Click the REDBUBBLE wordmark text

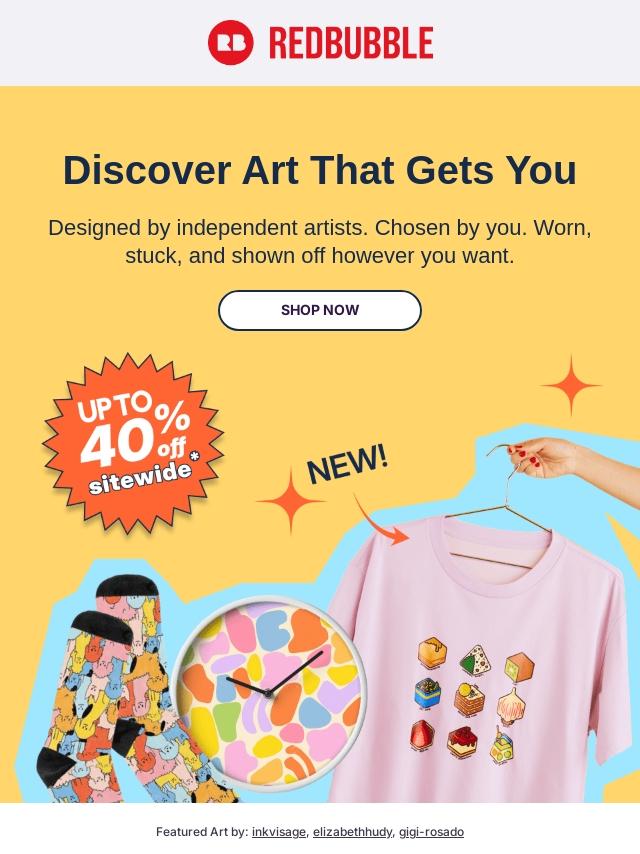351,43
